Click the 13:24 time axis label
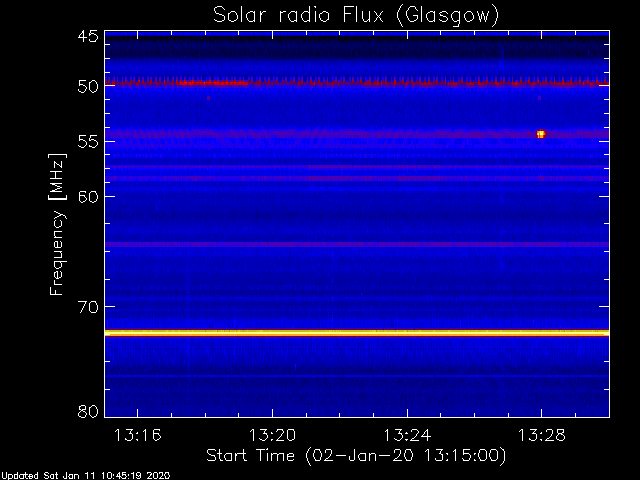The image size is (640, 480). [x=407, y=435]
